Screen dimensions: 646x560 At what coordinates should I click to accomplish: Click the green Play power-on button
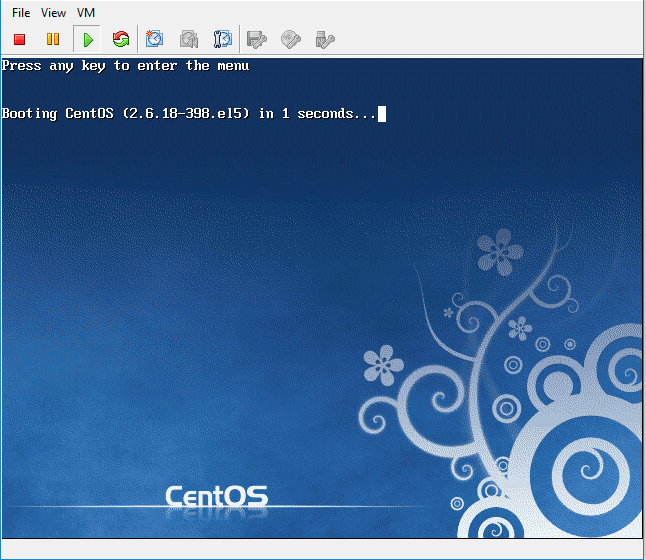pyautogui.click(x=87, y=40)
